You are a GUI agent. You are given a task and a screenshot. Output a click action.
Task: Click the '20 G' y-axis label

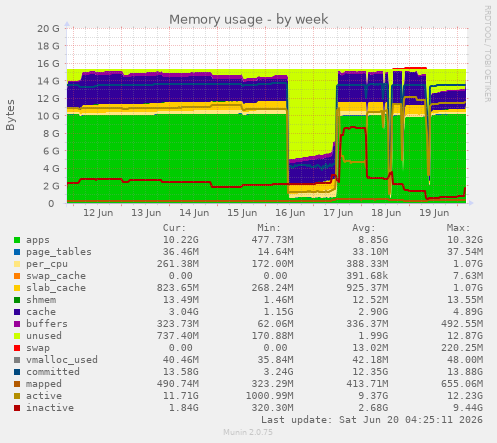[48, 29]
